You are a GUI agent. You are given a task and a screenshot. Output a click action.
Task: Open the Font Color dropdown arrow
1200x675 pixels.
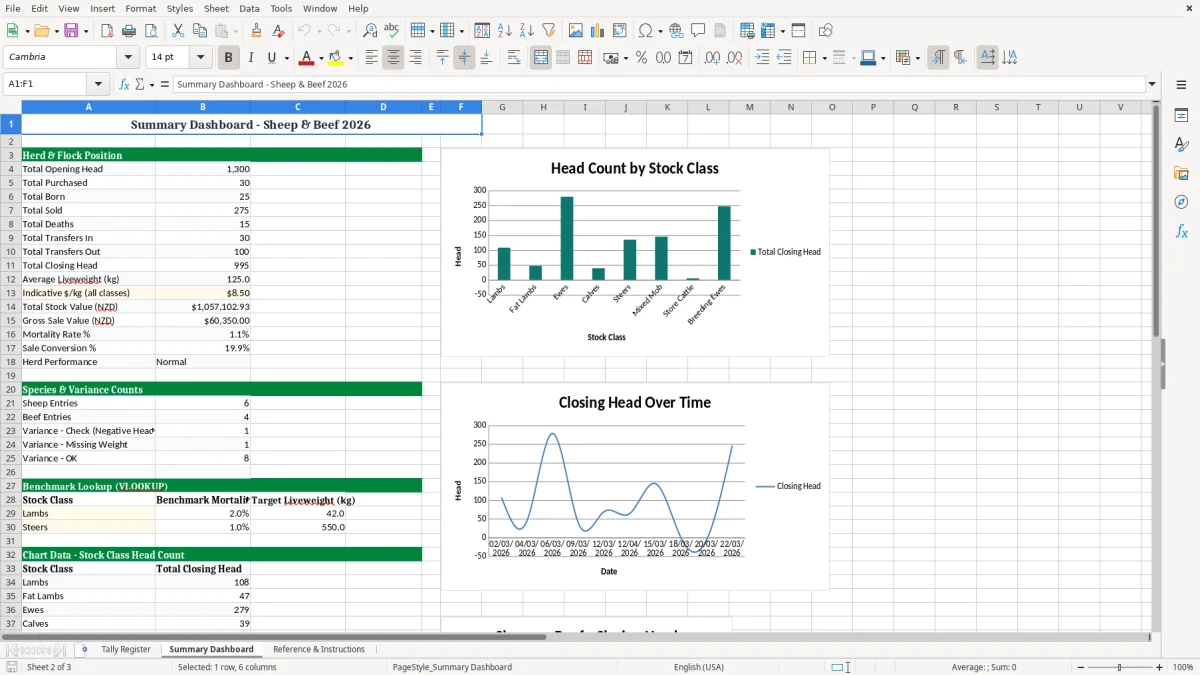click(x=321, y=58)
